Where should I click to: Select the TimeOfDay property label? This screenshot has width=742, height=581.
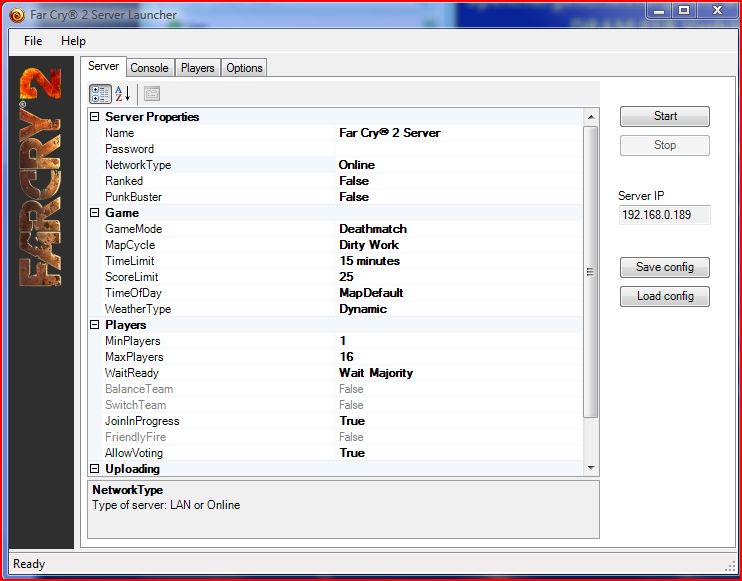tap(133, 293)
